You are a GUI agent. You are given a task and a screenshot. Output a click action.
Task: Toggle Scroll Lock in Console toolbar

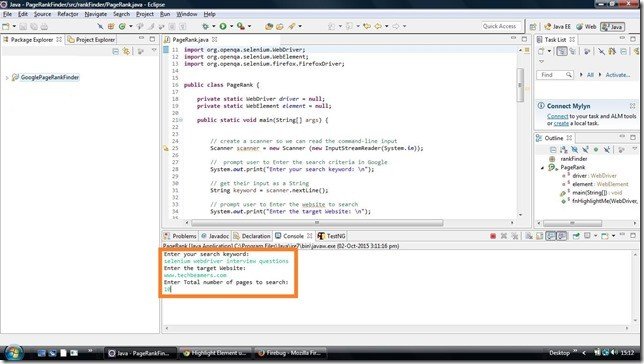540,236
